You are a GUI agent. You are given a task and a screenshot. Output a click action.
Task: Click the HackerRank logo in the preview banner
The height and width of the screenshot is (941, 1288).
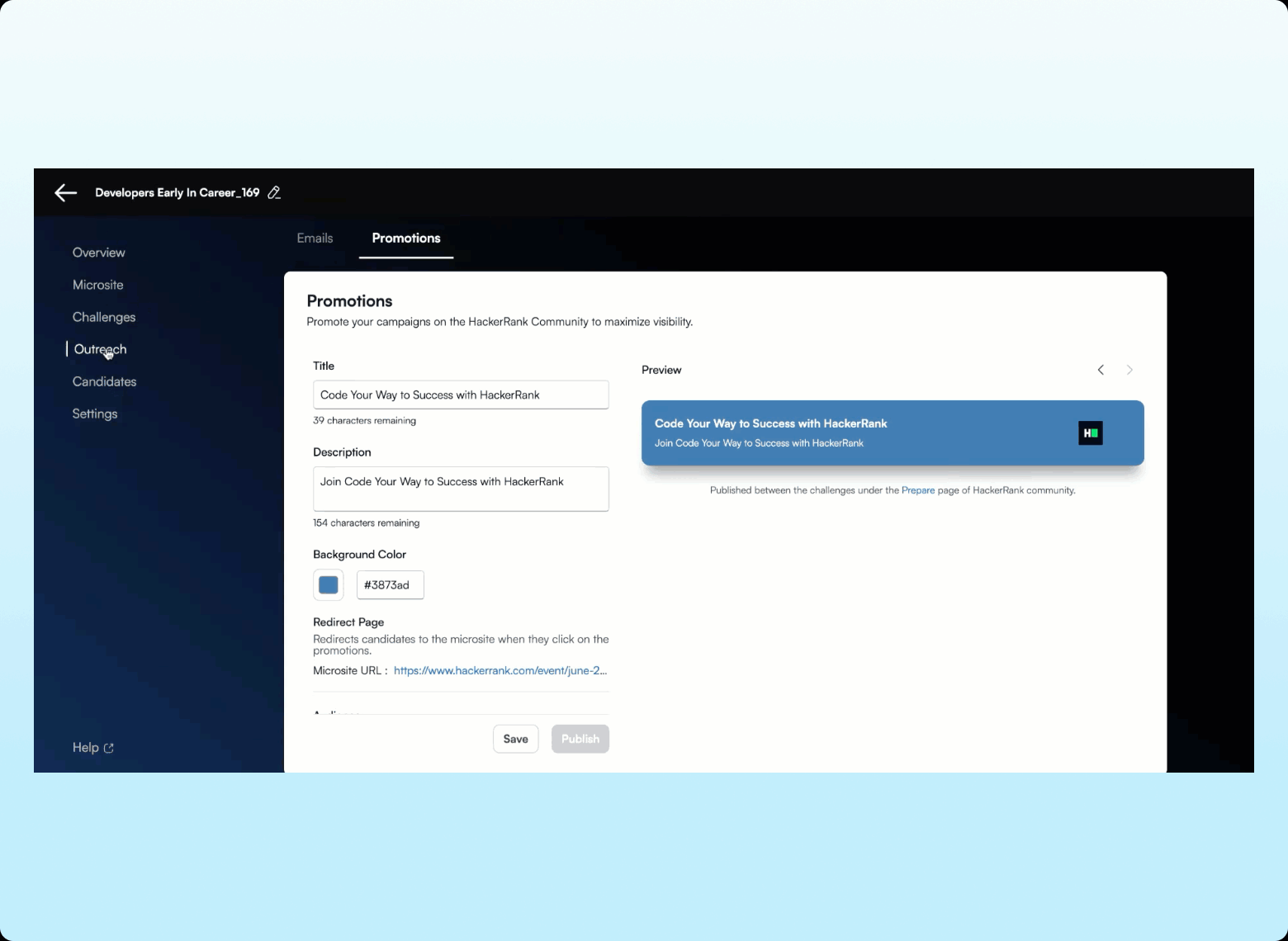(x=1090, y=433)
